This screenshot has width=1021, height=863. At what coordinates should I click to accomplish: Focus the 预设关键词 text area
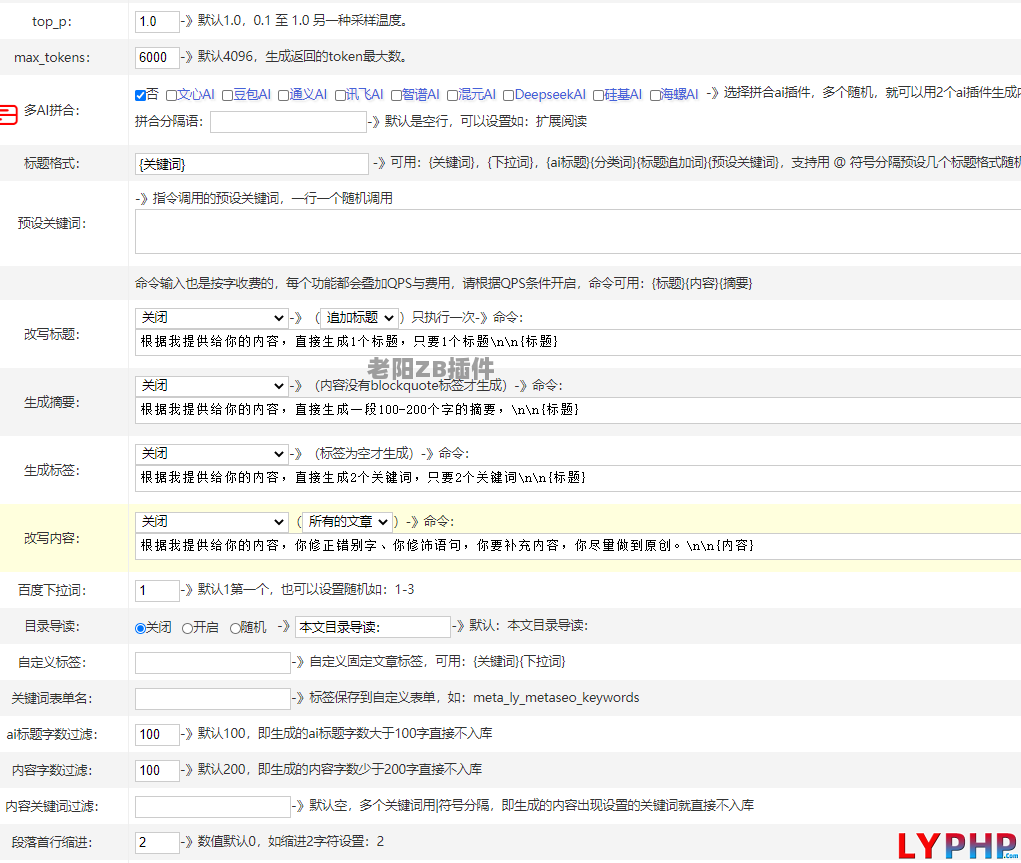pyautogui.click(x=578, y=231)
